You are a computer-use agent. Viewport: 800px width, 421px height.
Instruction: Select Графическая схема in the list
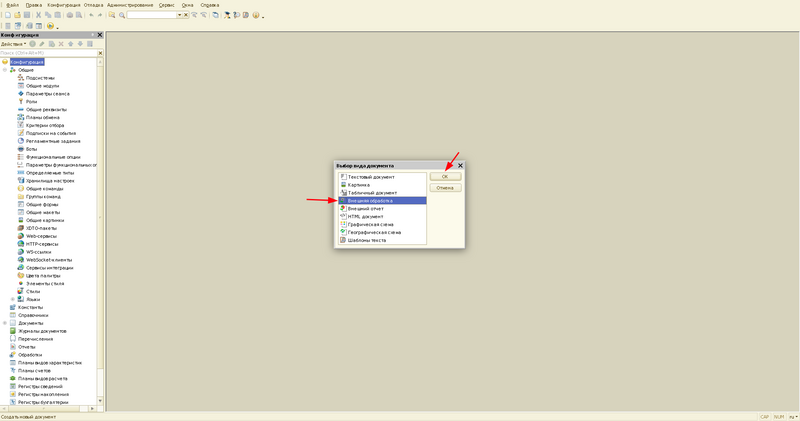pyautogui.click(x=382, y=225)
